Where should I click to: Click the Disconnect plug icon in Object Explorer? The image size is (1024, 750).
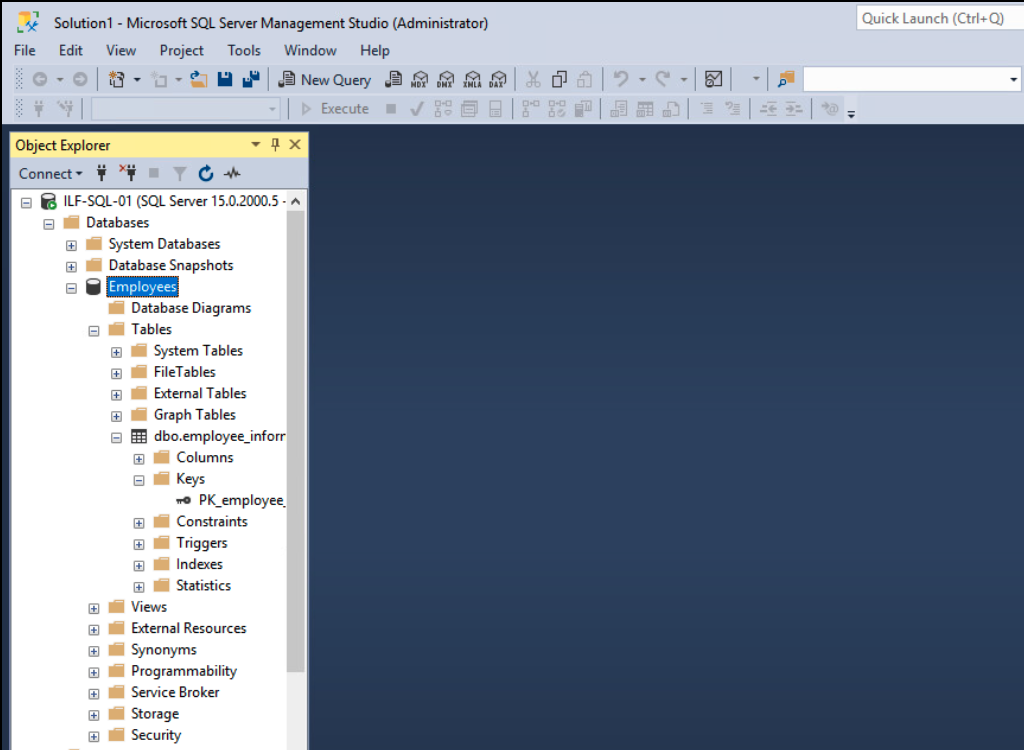127,174
